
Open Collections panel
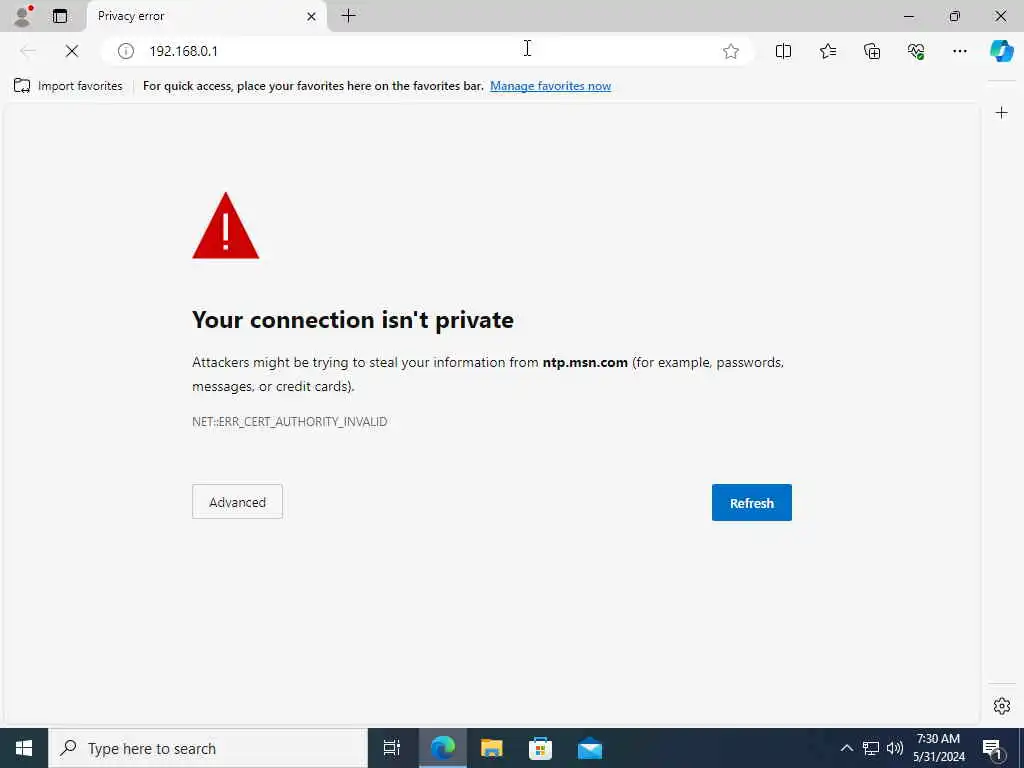(x=872, y=51)
